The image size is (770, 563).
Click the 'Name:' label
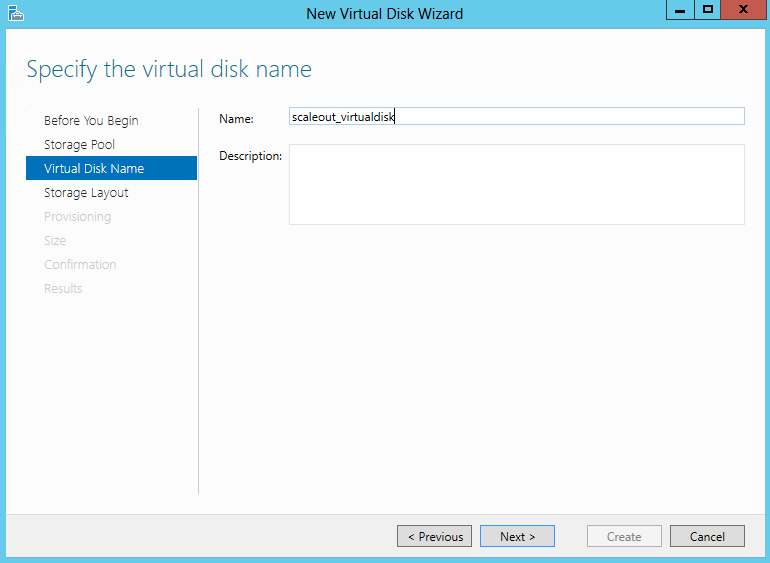pos(236,119)
